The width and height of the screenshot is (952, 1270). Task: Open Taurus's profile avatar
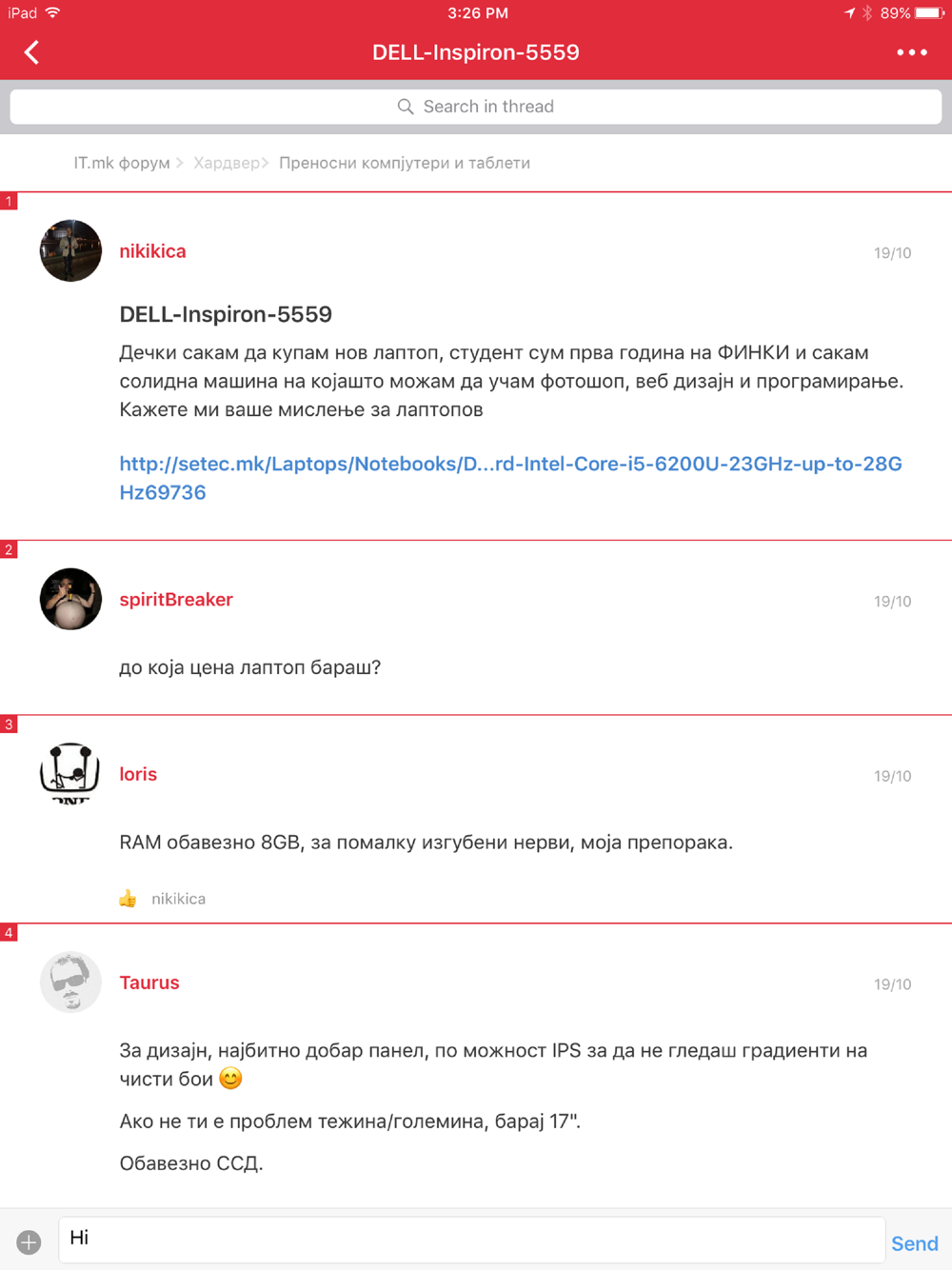pos(70,982)
